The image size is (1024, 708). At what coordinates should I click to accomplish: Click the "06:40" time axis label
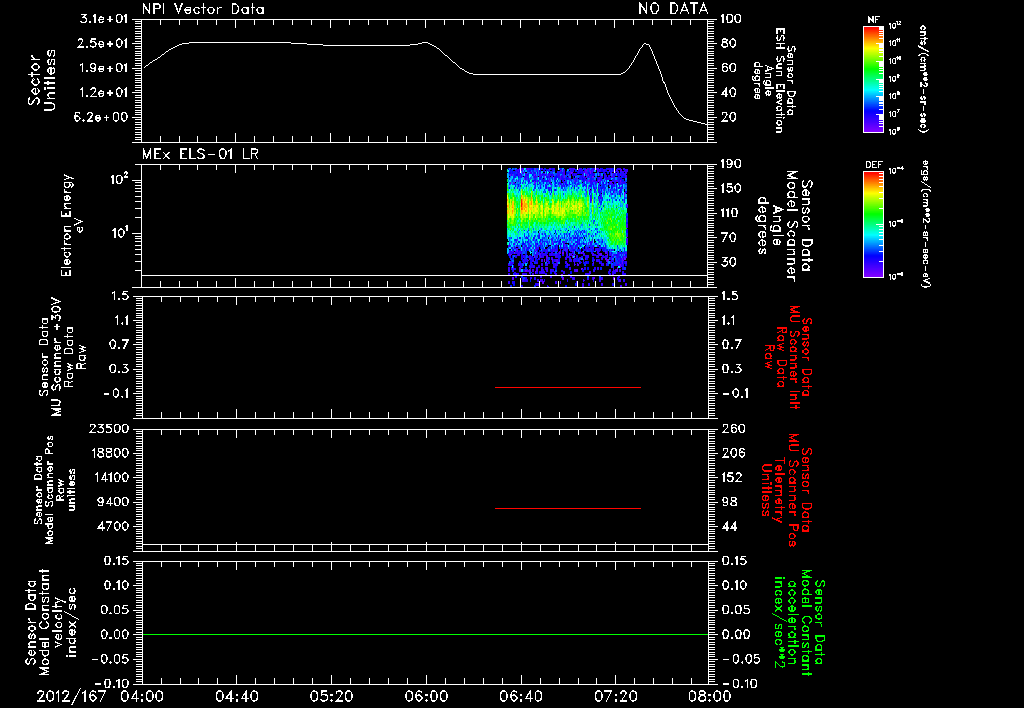click(520, 696)
